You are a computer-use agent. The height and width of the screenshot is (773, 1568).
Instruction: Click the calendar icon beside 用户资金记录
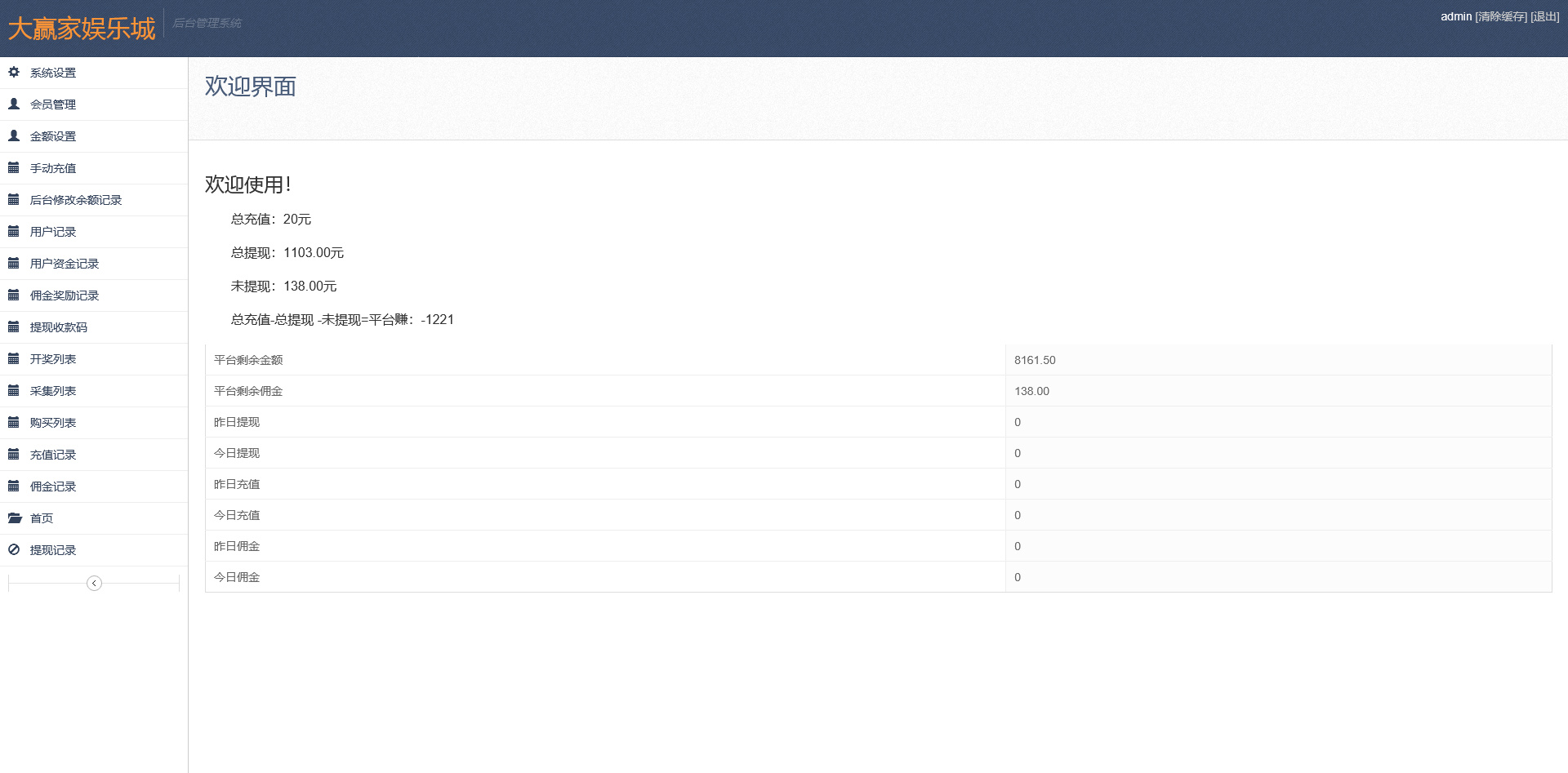(14, 264)
